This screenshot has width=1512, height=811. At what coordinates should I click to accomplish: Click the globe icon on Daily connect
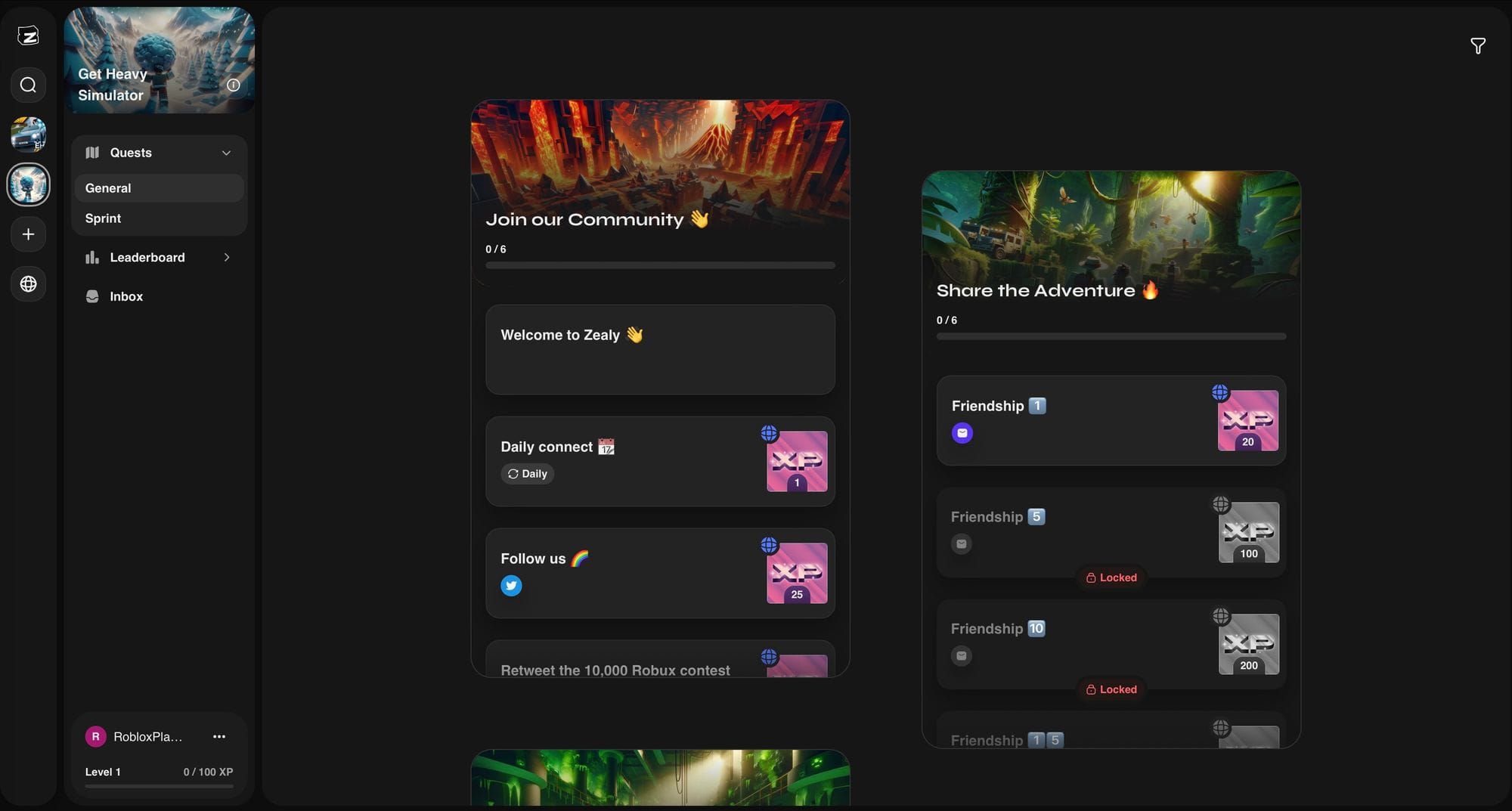point(769,433)
